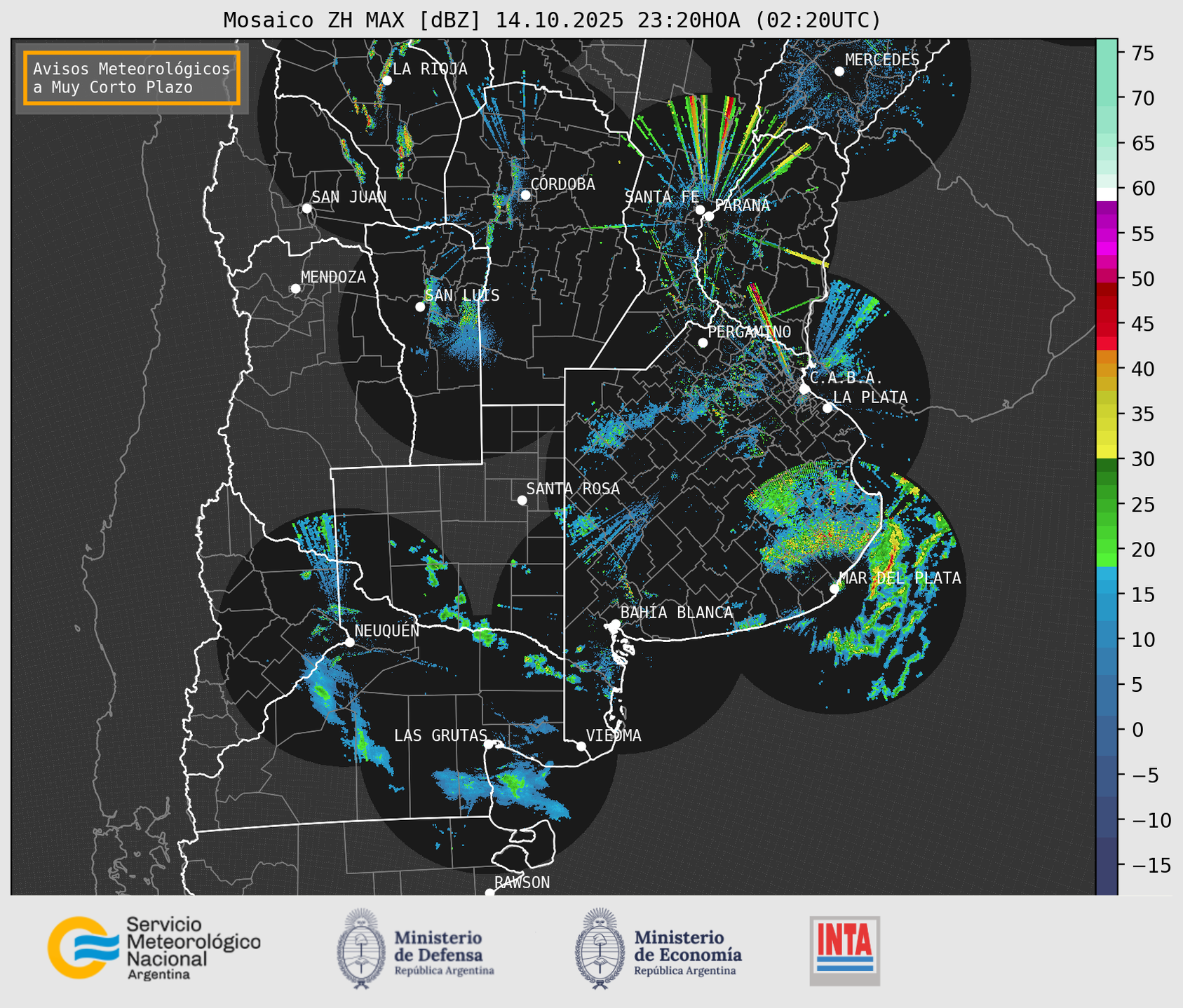Click the SAN JUAN label text
Screen dimensions: 1183x1008
(x=349, y=197)
